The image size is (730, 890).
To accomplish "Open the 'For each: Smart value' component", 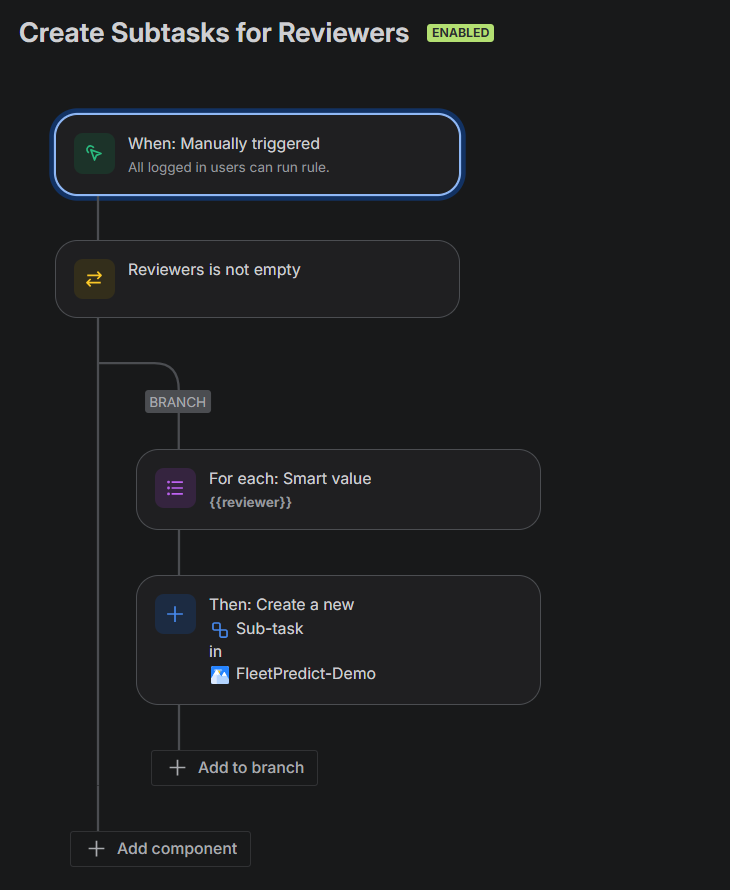I will coord(340,489).
